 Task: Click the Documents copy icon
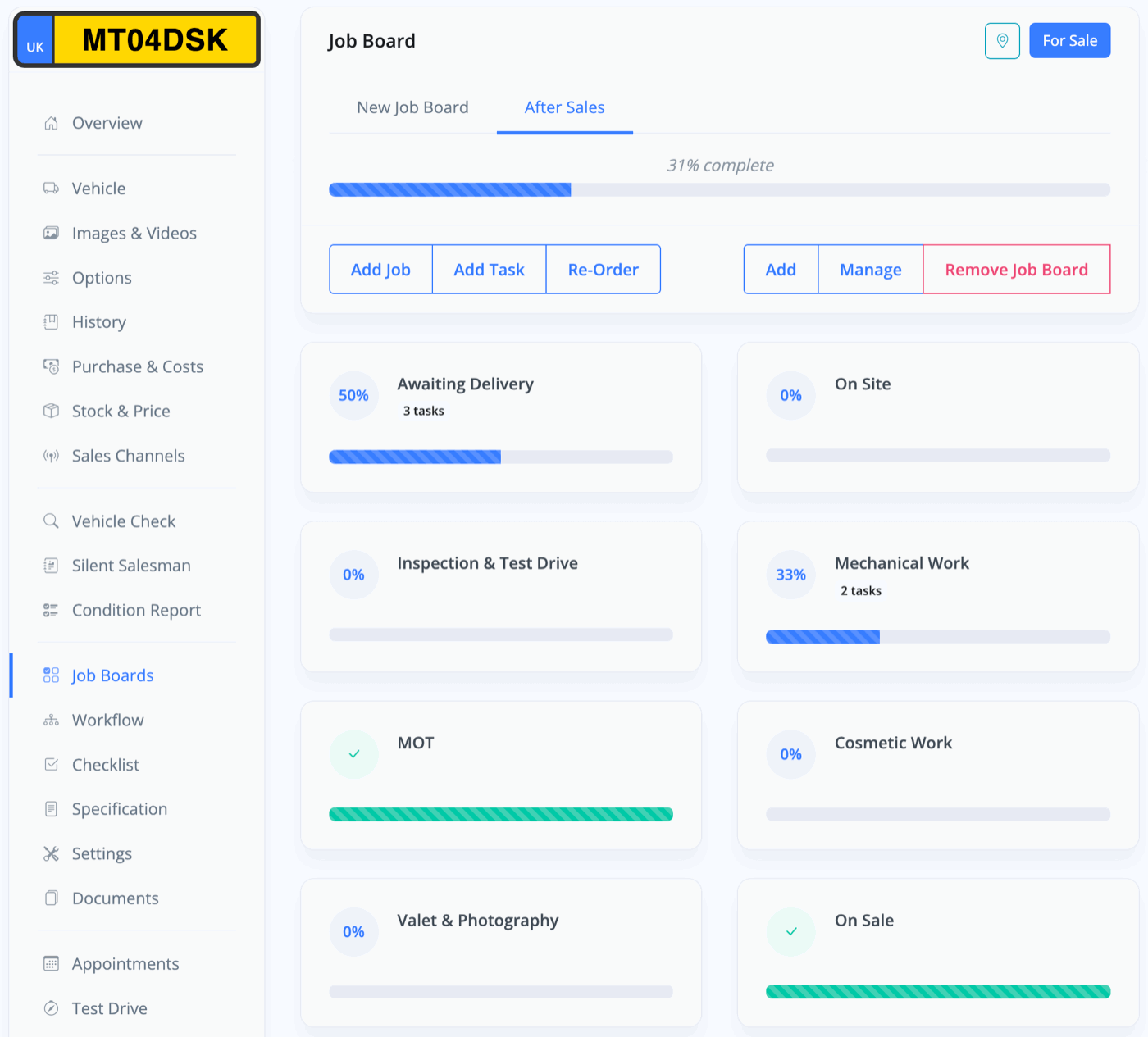(x=51, y=898)
